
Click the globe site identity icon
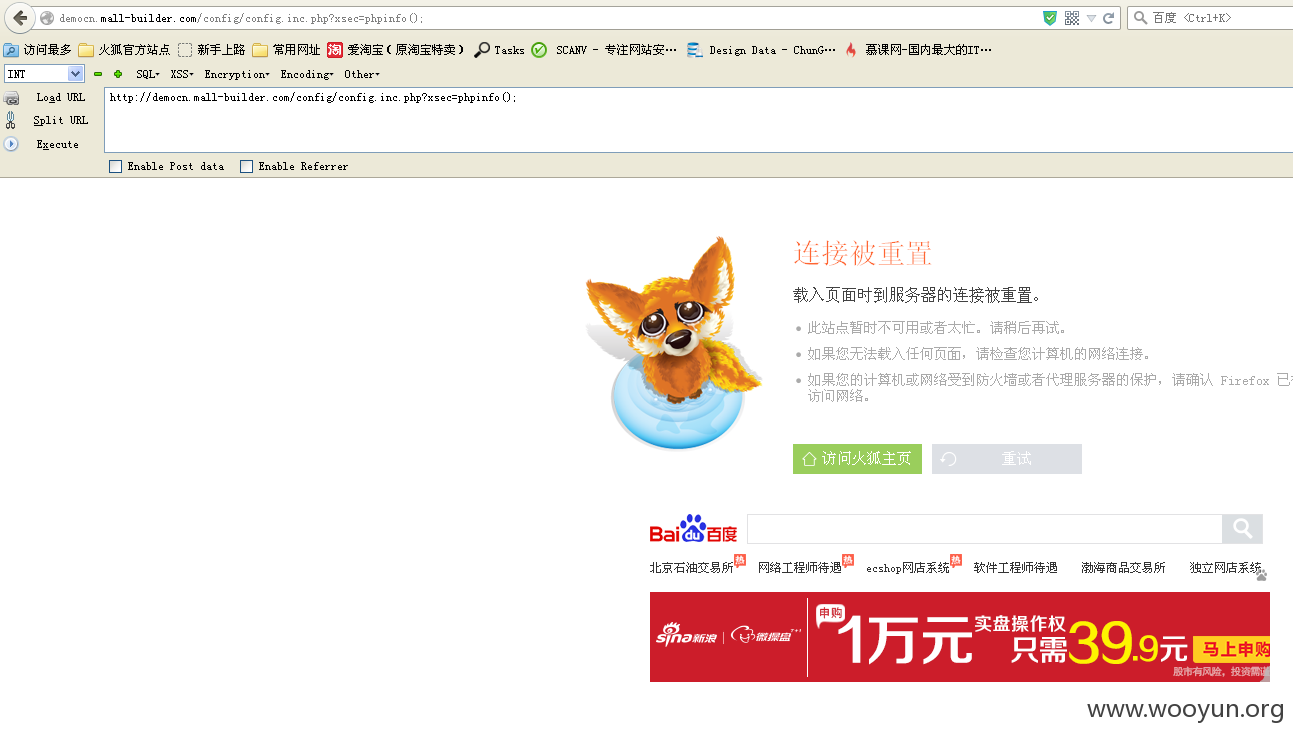coord(46,18)
